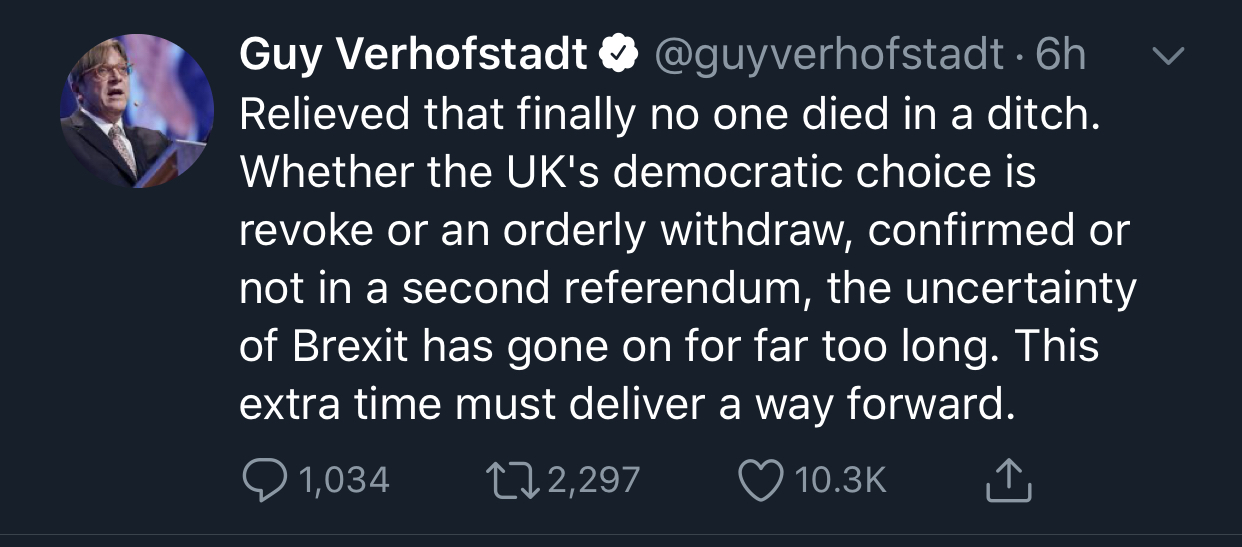Click the 6h timestamp
Image resolution: width=1242 pixels, height=547 pixels.
pyautogui.click(x=1060, y=55)
